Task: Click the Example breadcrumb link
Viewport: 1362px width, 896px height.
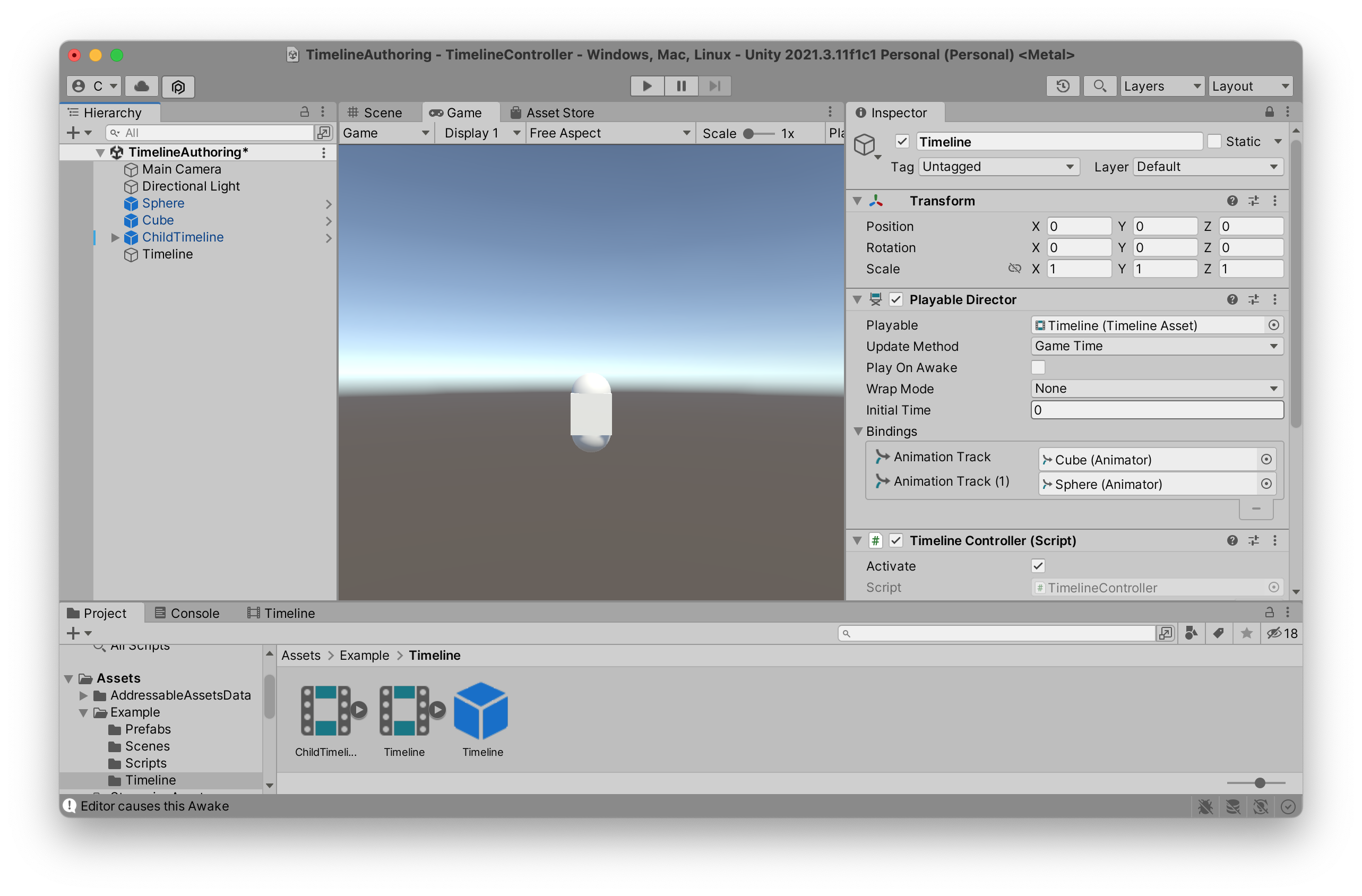Action: click(x=364, y=655)
